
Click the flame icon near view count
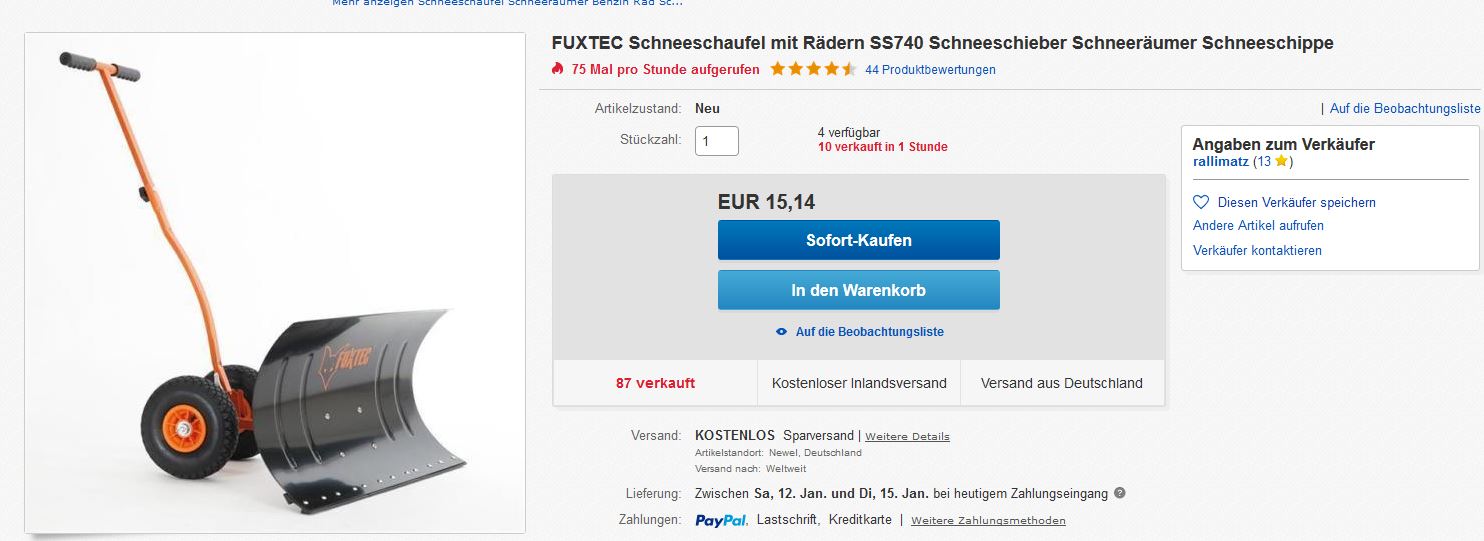tap(558, 69)
